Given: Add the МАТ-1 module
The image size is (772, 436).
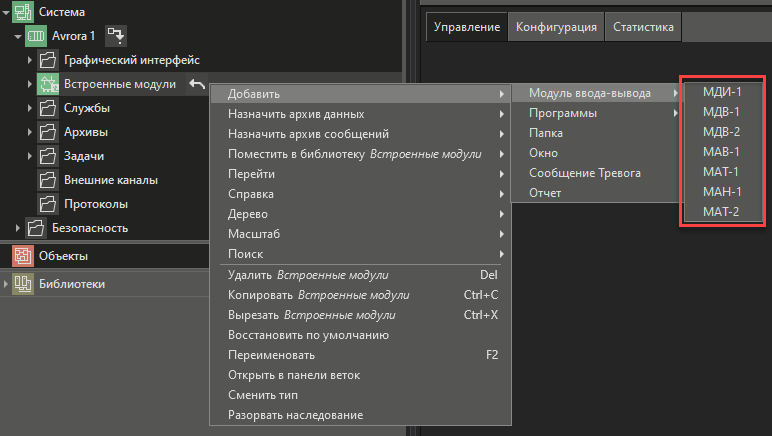Looking at the screenshot, I should tap(723, 172).
